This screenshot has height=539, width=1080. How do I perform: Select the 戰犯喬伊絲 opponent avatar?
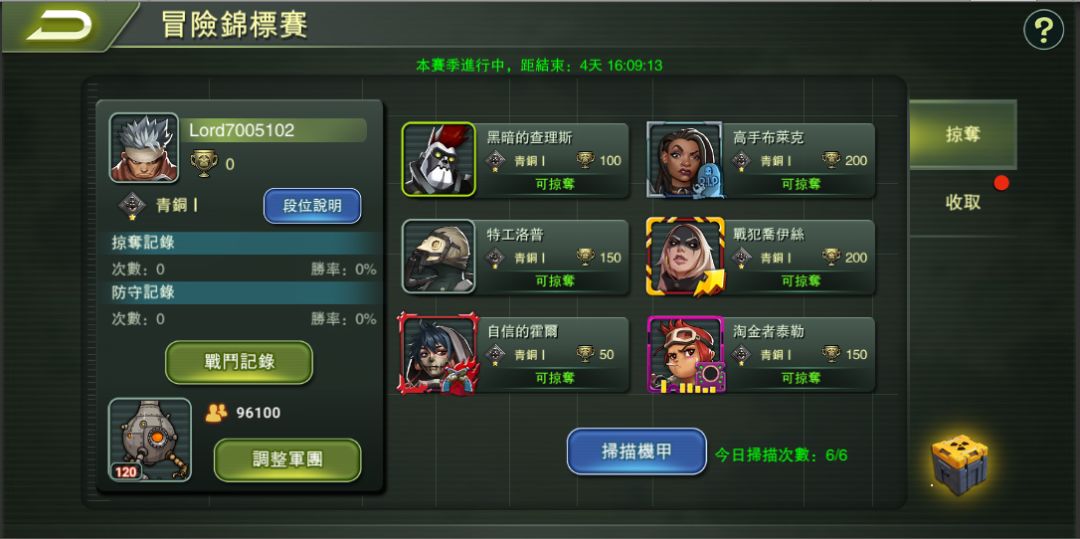click(x=685, y=257)
